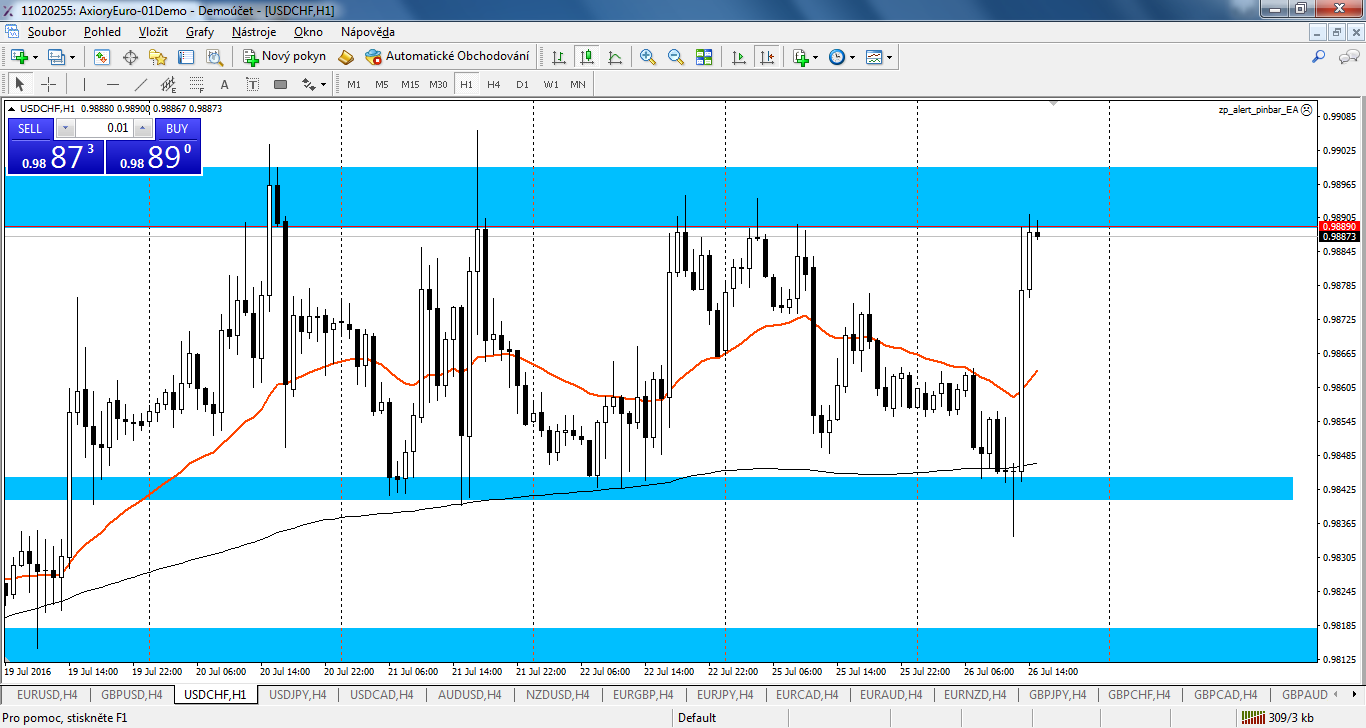Toggle chart shift from right edge
1366x728 pixels.
pos(767,57)
